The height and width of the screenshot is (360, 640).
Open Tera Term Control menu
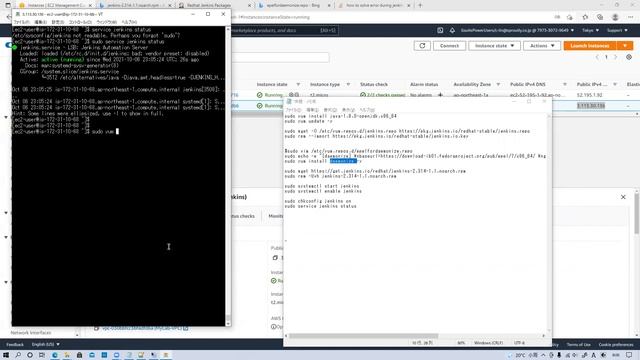(x=80, y=22)
